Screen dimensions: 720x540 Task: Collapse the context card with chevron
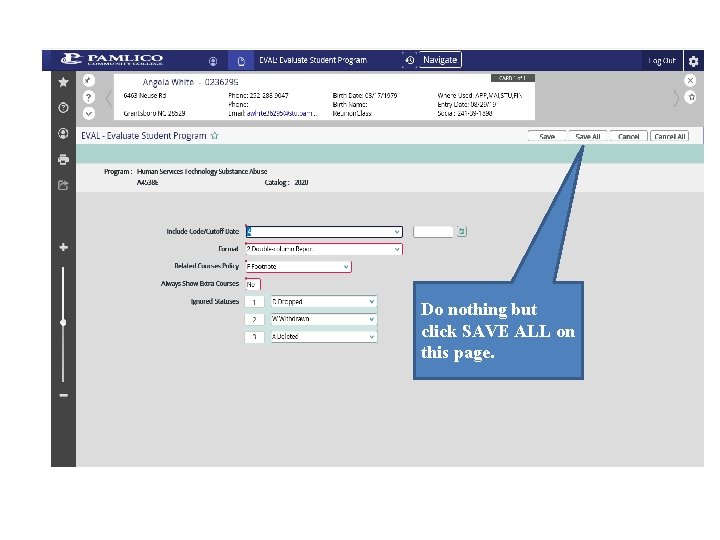pos(88,113)
